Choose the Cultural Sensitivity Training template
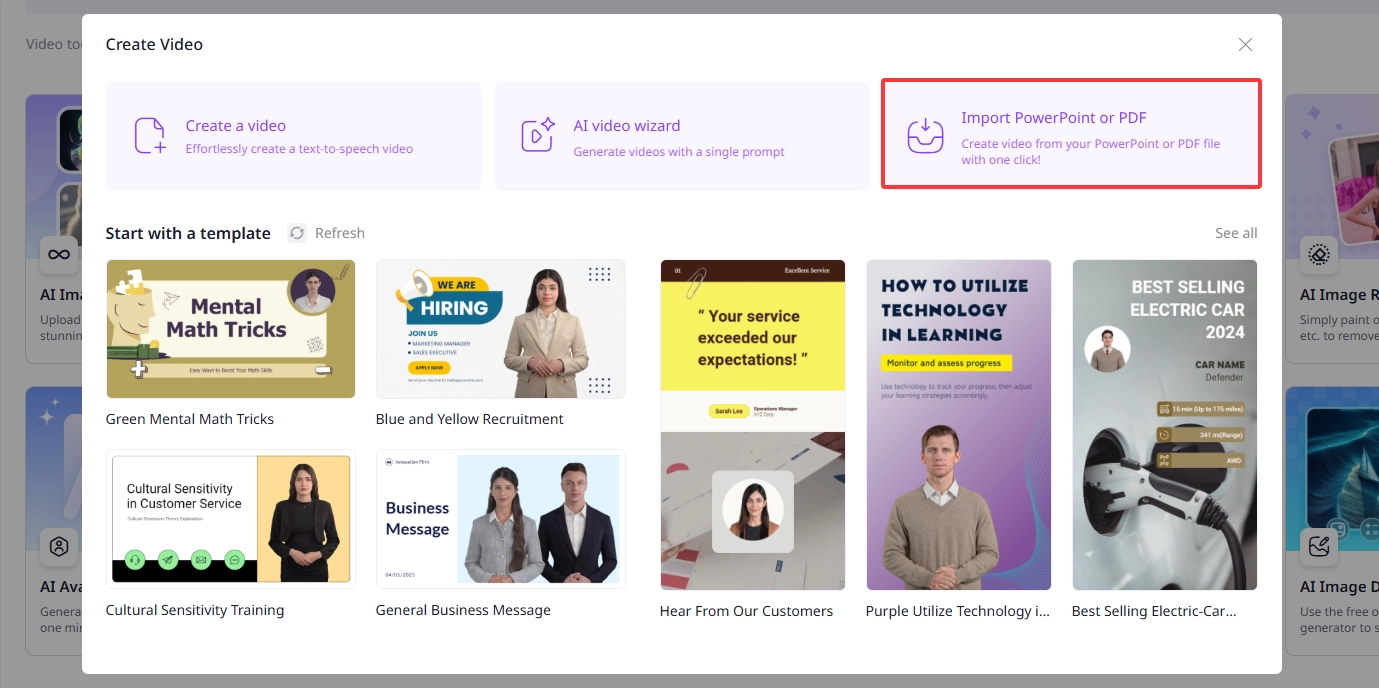Image resolution: width=1379 pixels, height=688 pixels. [230, 519]
